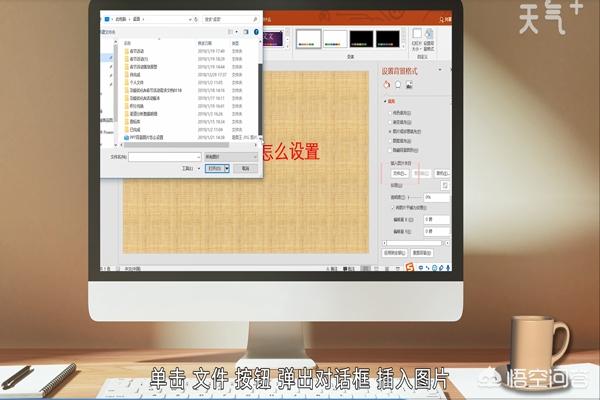
Task: Select the first black variant thumbnail
Action: 361,39
